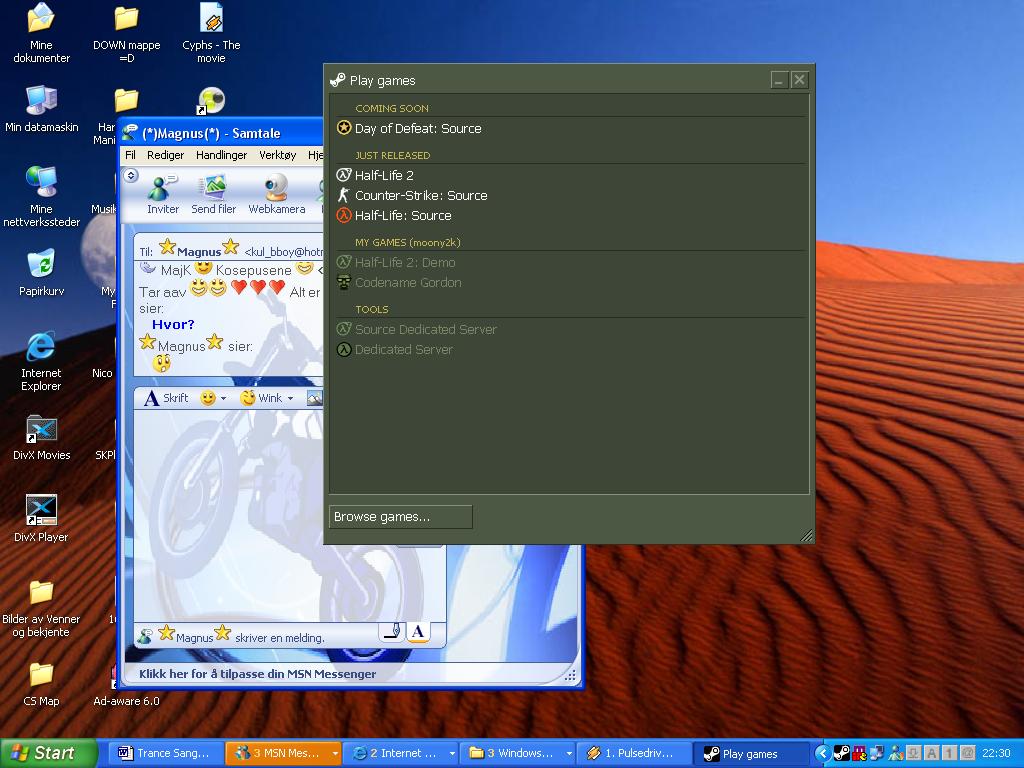Open Skrift font settings in chat
The height and width of the screenshot is (768, 1024).
(x=167, y=398)
